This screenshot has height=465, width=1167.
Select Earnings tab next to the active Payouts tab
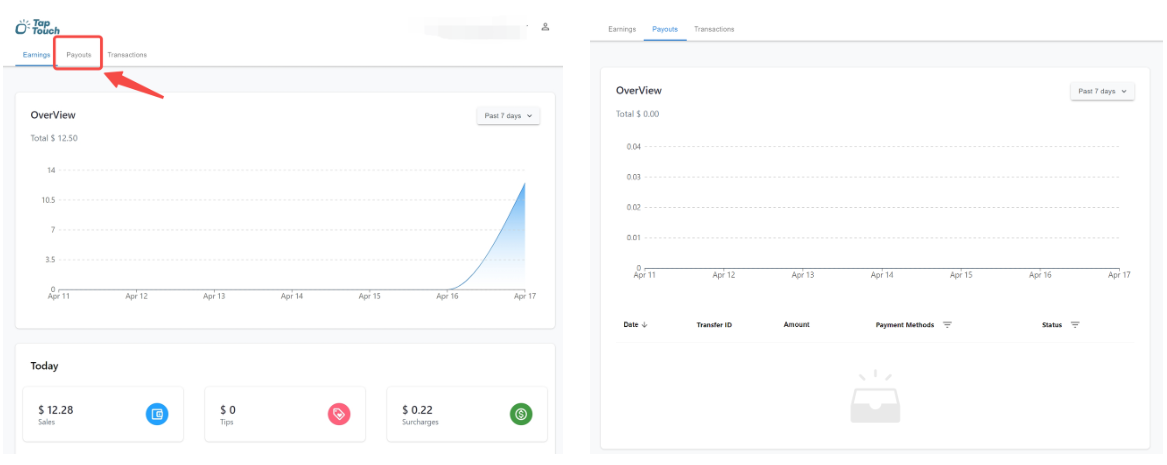coord(622,29)
